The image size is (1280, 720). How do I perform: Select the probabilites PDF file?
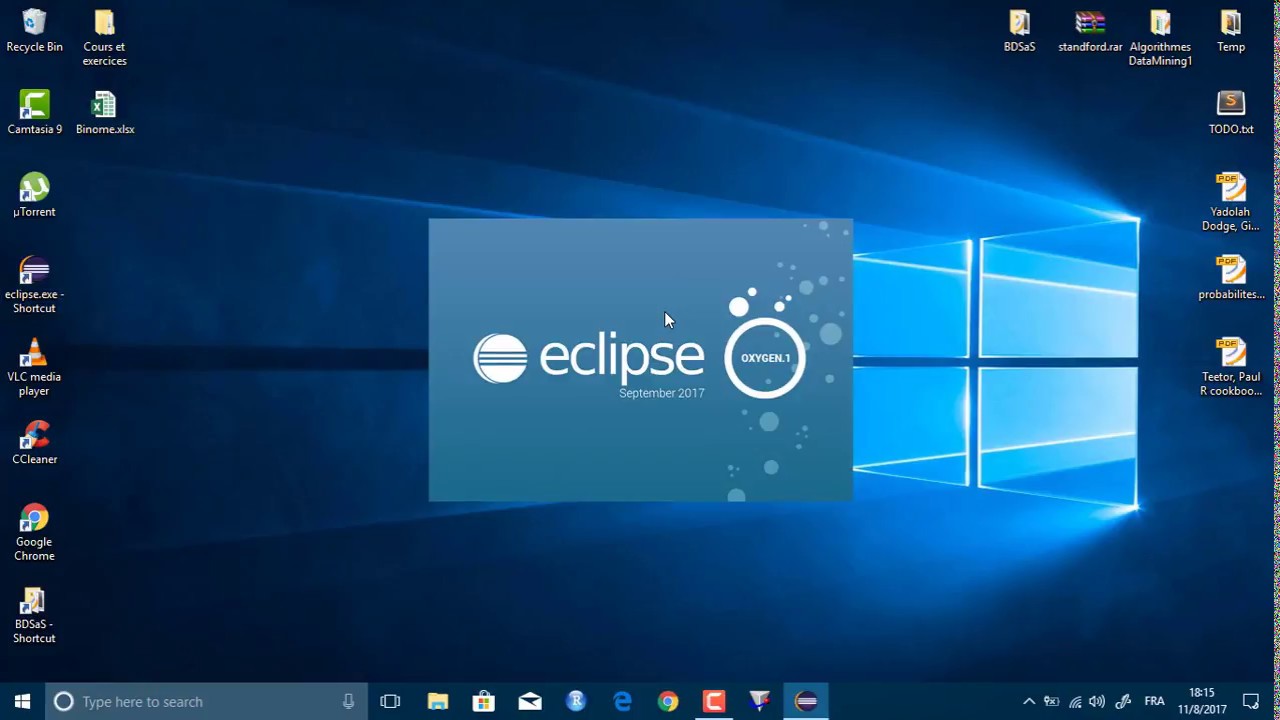(1231, 278)
